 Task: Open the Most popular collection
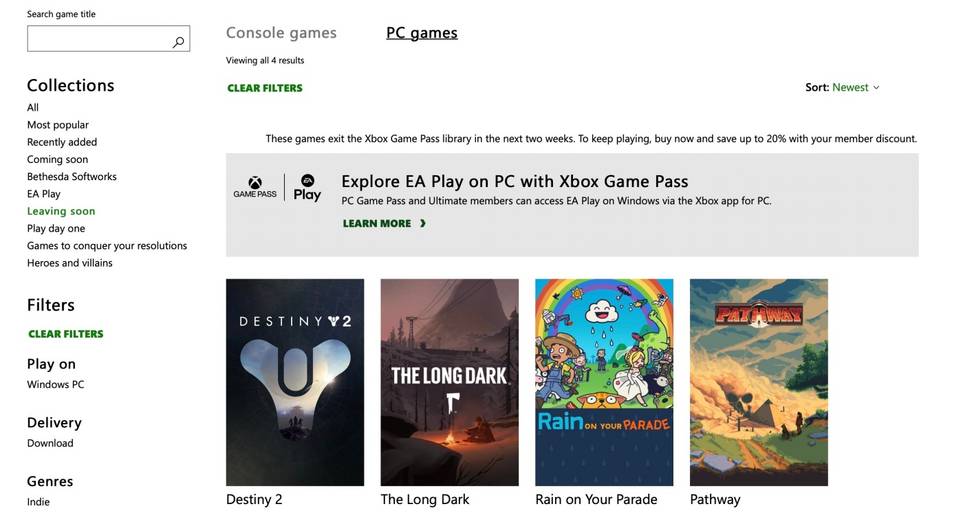58,125
